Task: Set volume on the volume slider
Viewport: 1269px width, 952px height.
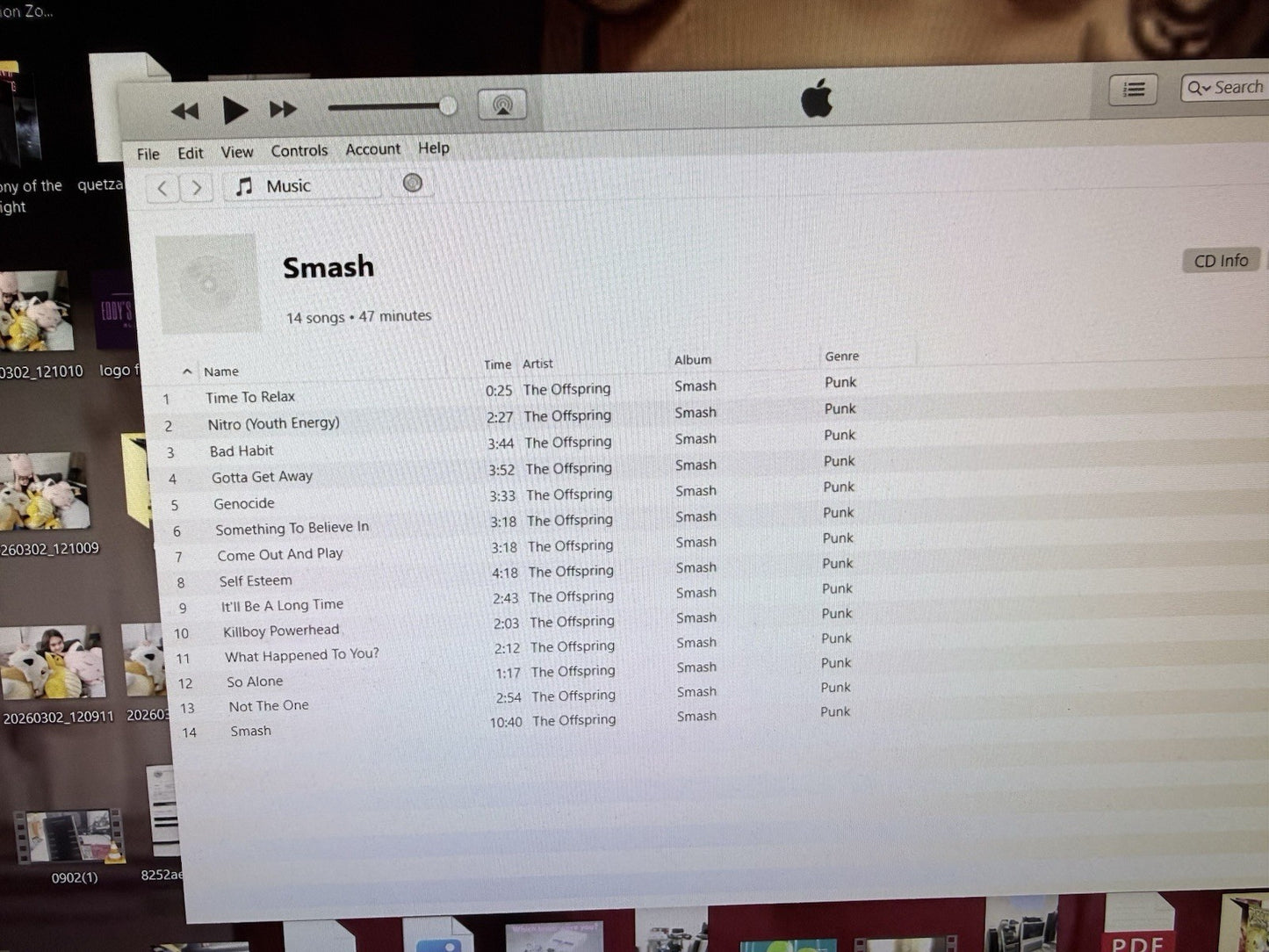Action: (x=392, y=107)
